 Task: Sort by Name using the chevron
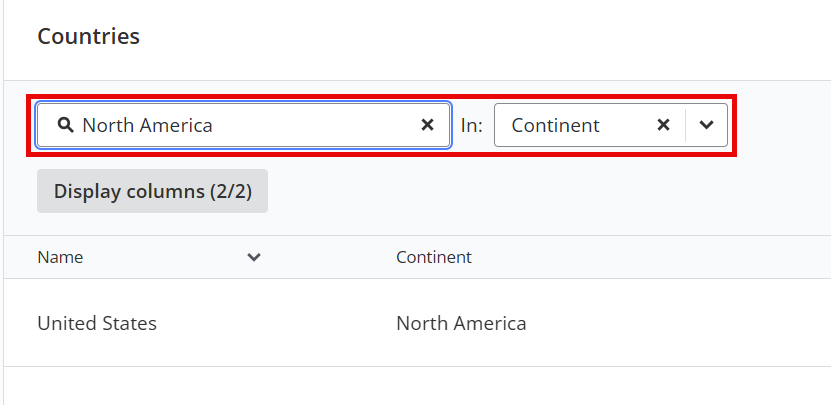click(x=254, y=257)
